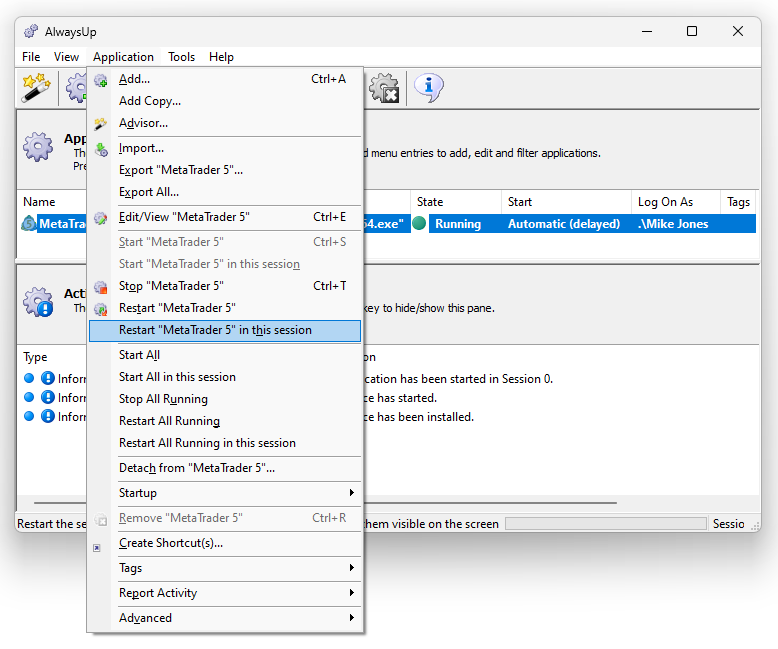Sort by the Log On As column header
Image resolution: width=778 pixels, height=649 pixels.
click(676, 202)
